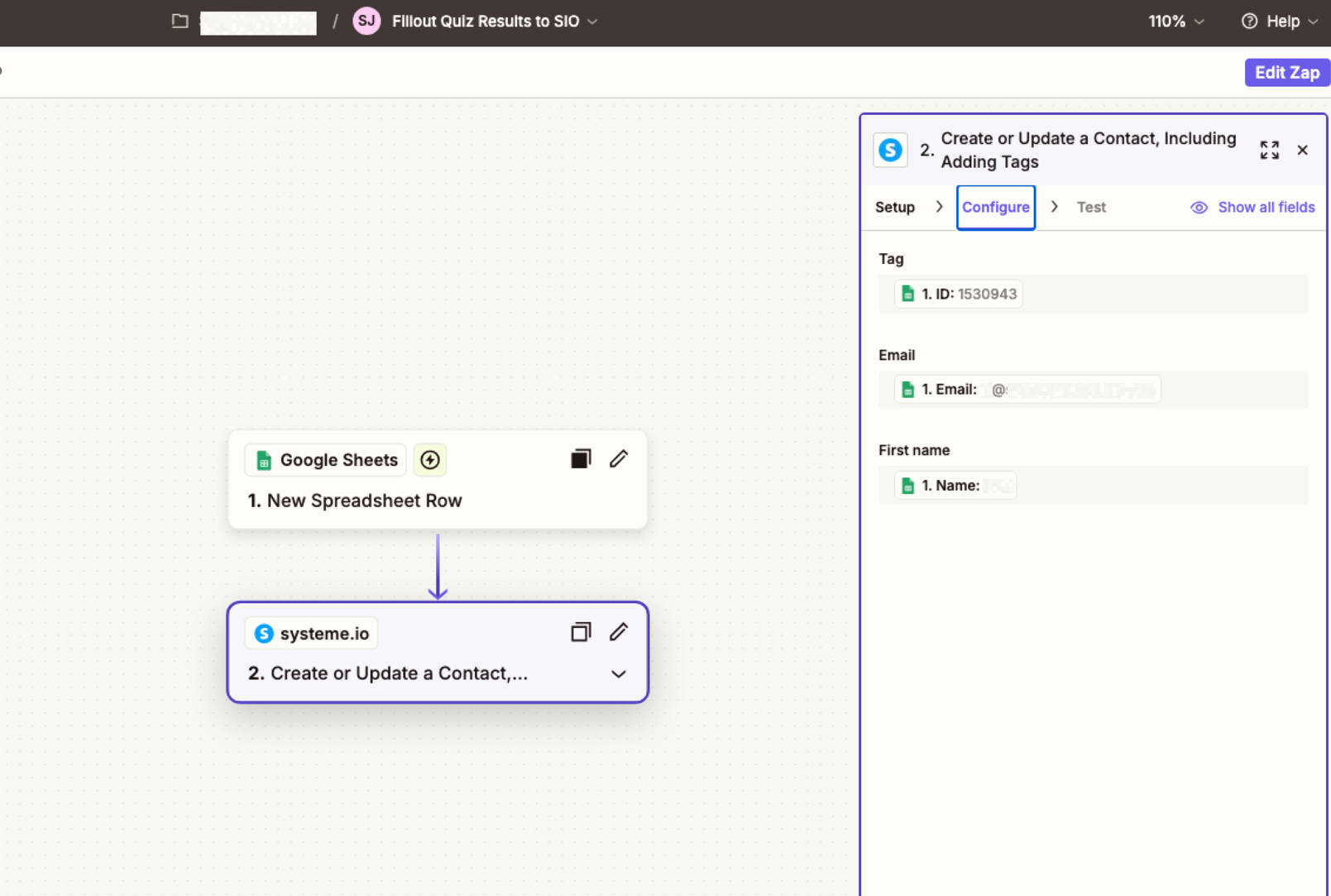
Task: Click the Tag field ID pill
Action: (958, 294)
